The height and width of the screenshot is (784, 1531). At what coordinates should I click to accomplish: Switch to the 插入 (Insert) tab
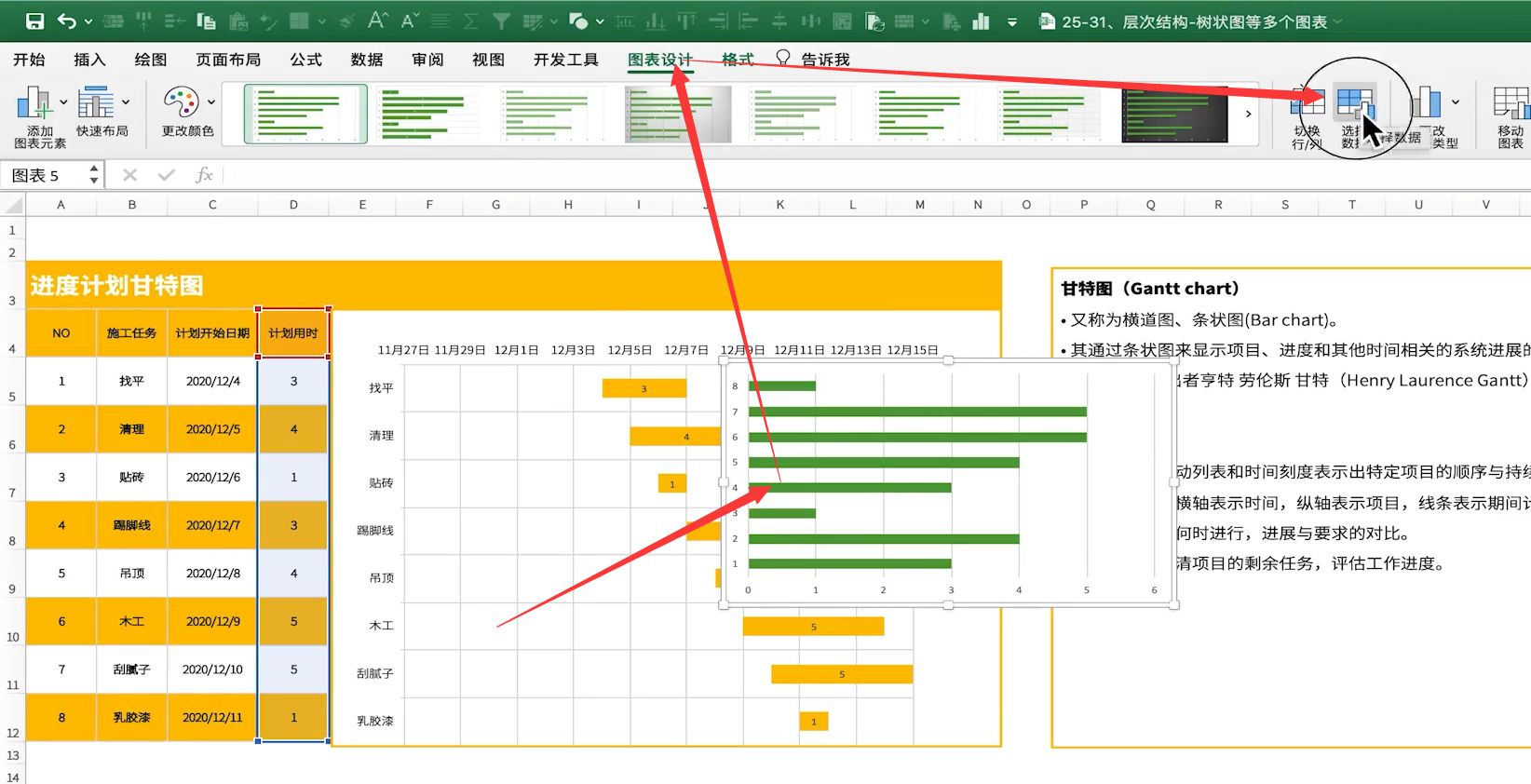click(x=89, y=60)
